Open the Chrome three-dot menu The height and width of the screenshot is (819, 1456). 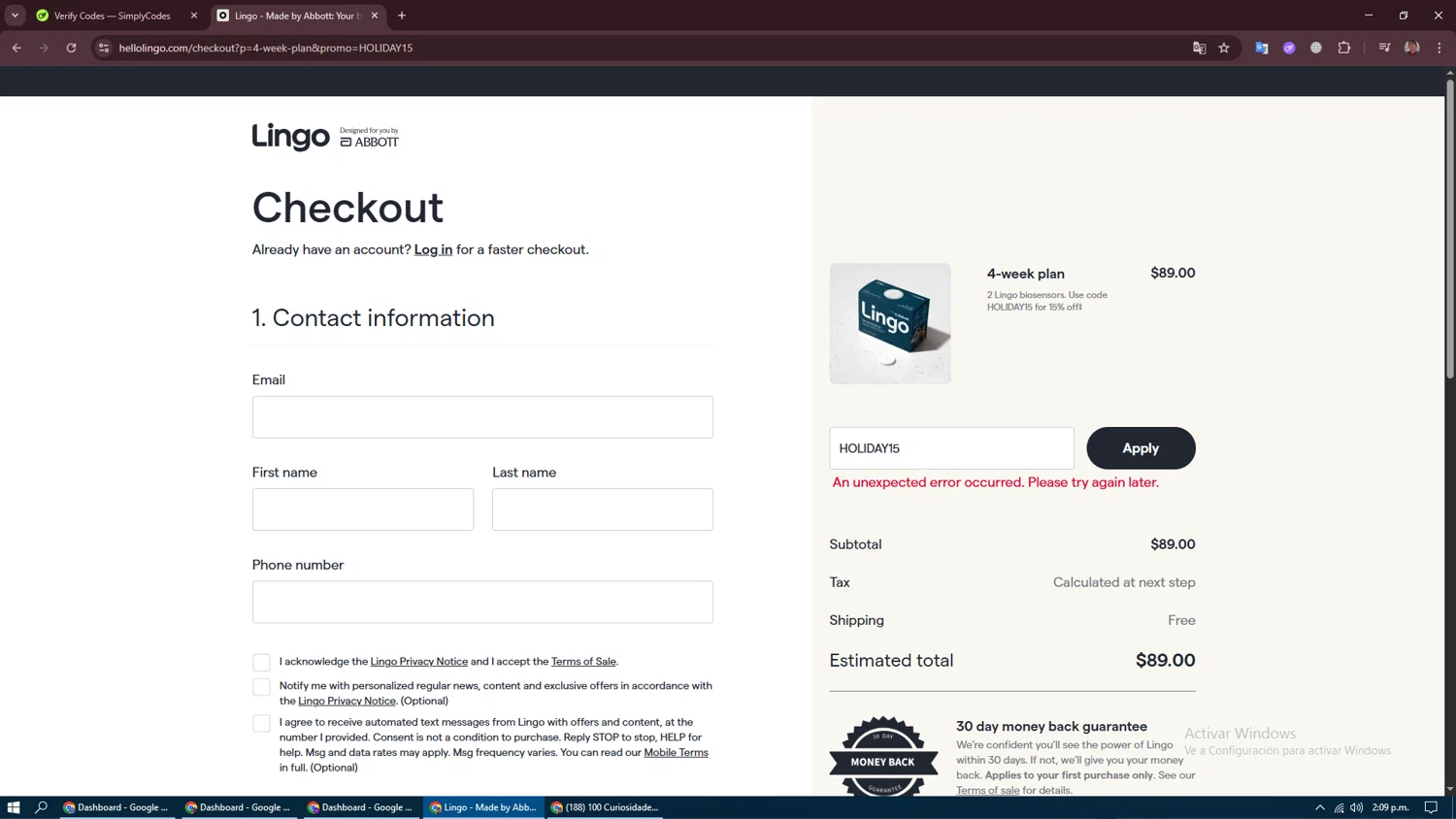click(x=1439, y=48)
